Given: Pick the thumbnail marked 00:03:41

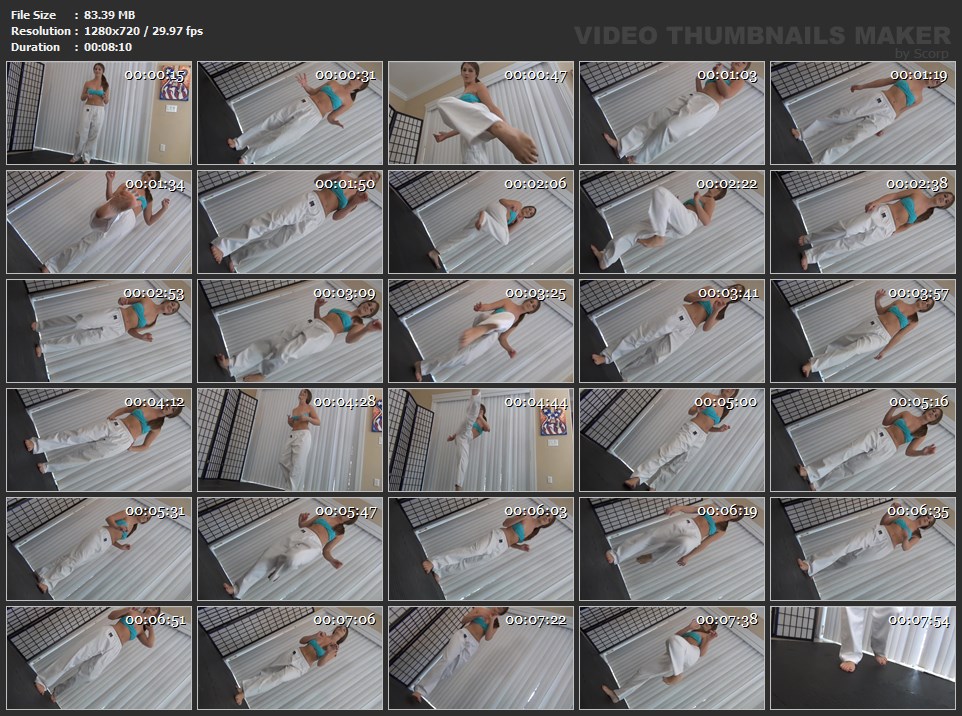Looking at the screenshot, I should 672,331.
